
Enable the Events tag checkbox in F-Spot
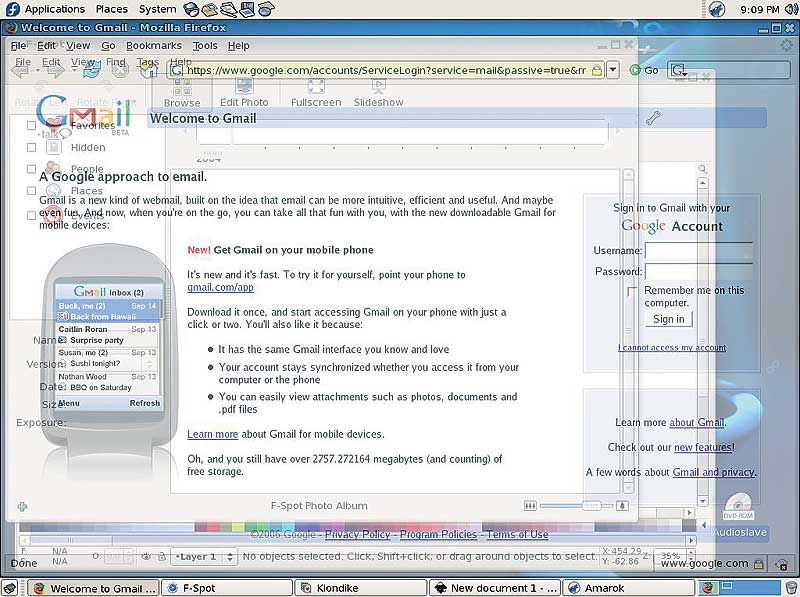(32, 215)
